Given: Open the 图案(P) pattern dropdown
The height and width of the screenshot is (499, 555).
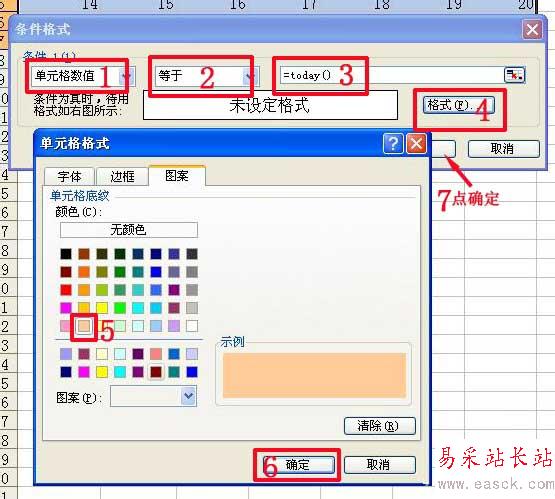Looking at the screenshot, I should tap(153, 396).
